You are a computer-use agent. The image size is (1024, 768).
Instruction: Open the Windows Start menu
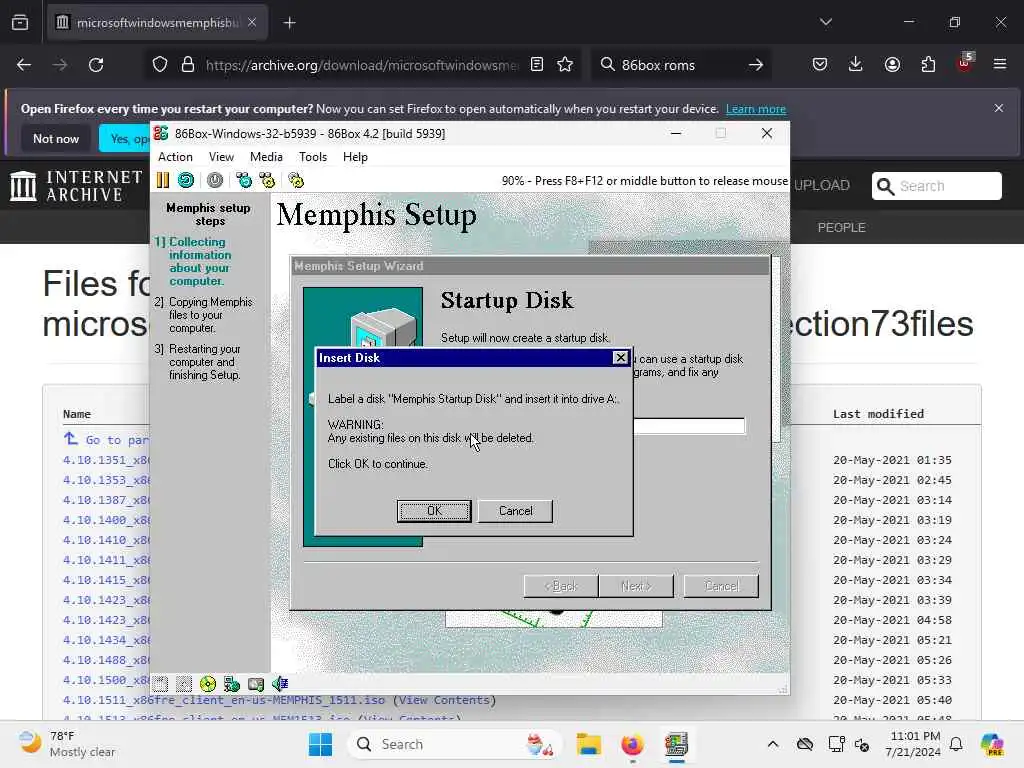[x=320, y=744]
